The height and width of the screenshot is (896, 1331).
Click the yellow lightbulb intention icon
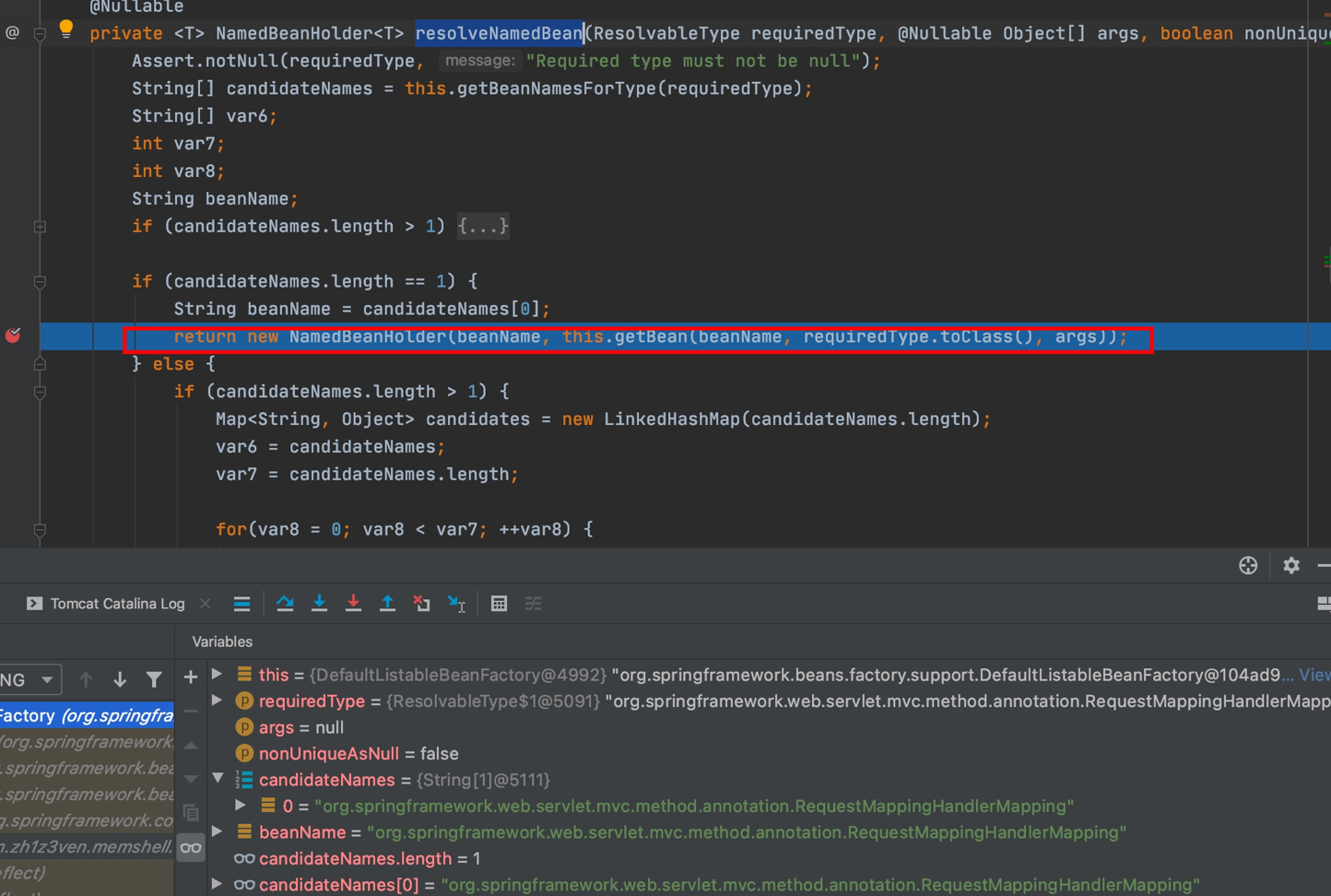[66, 29]
